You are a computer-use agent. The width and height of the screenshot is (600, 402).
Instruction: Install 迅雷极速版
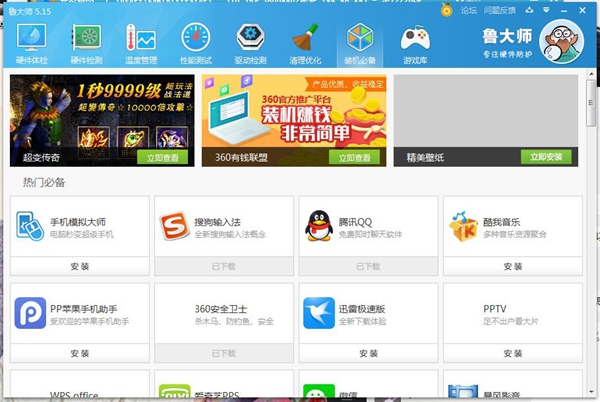coord(368,353)
